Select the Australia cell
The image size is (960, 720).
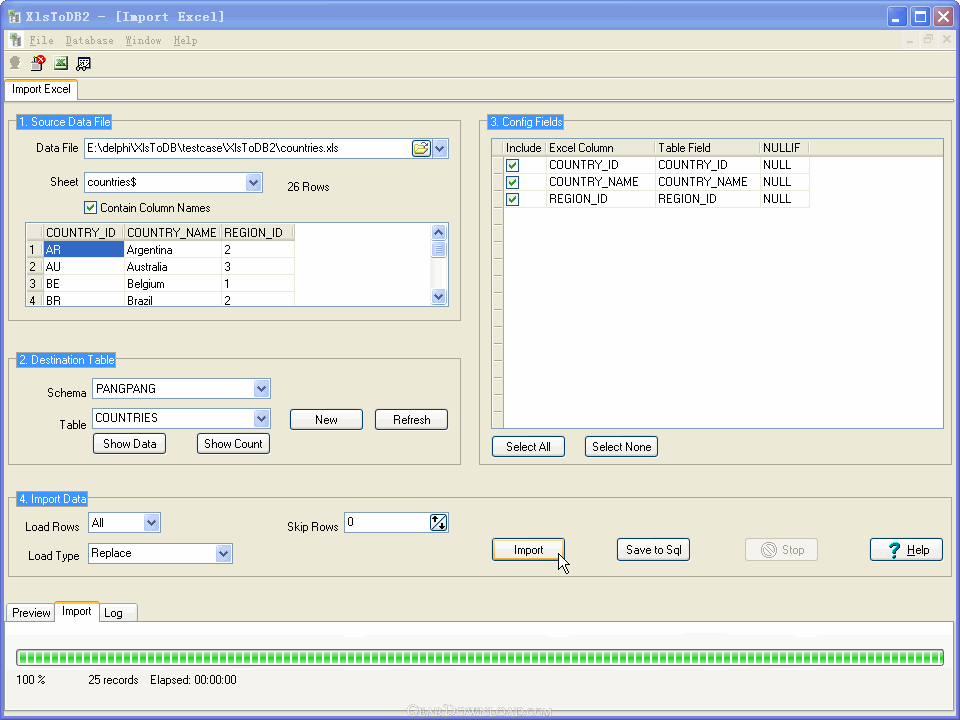tap(173, 267)
